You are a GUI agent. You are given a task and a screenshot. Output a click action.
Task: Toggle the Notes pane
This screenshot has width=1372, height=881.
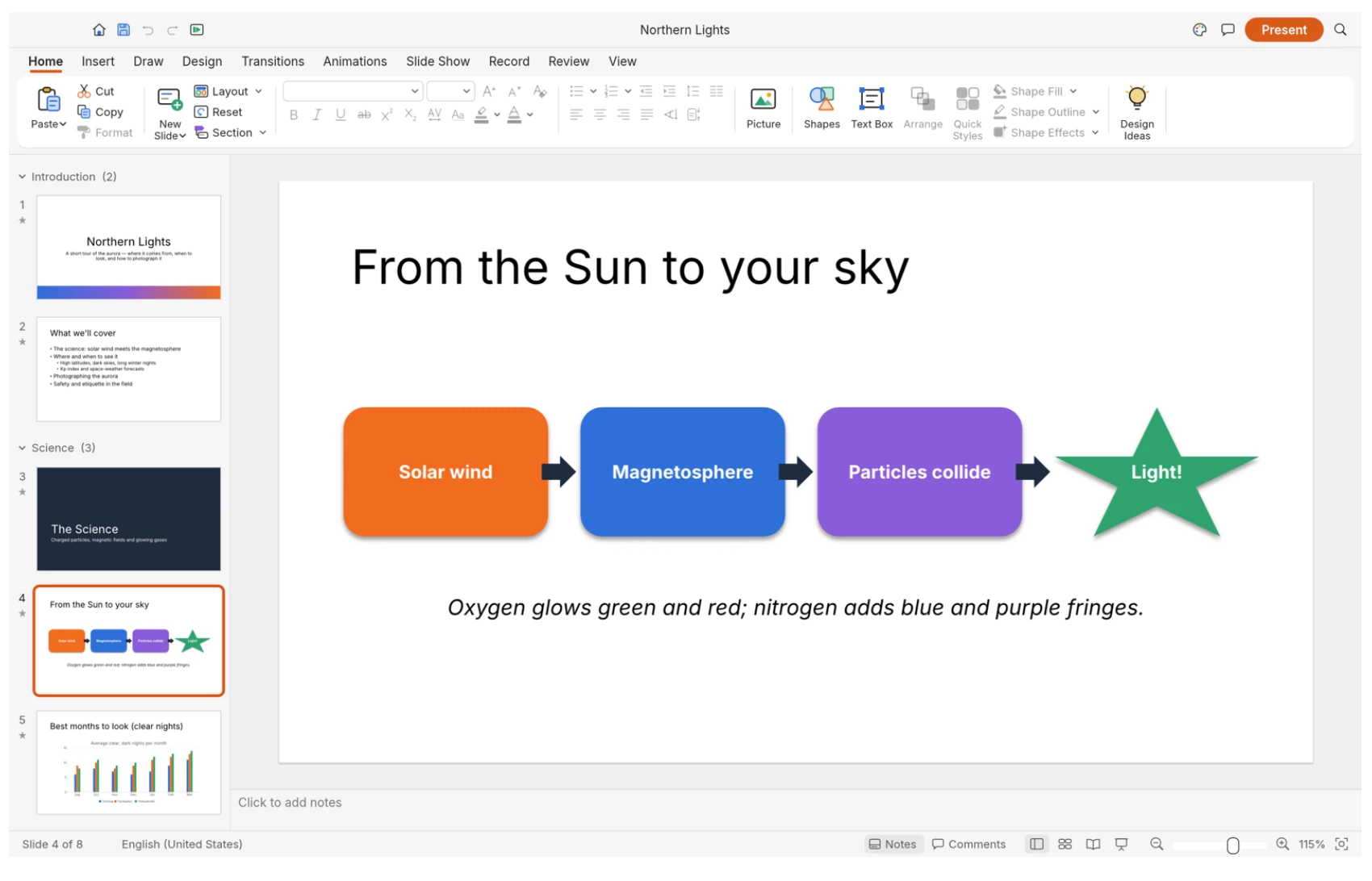893,844
